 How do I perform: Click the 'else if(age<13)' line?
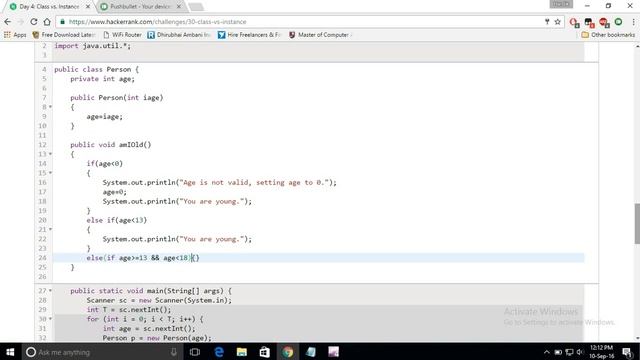[117, 220]
